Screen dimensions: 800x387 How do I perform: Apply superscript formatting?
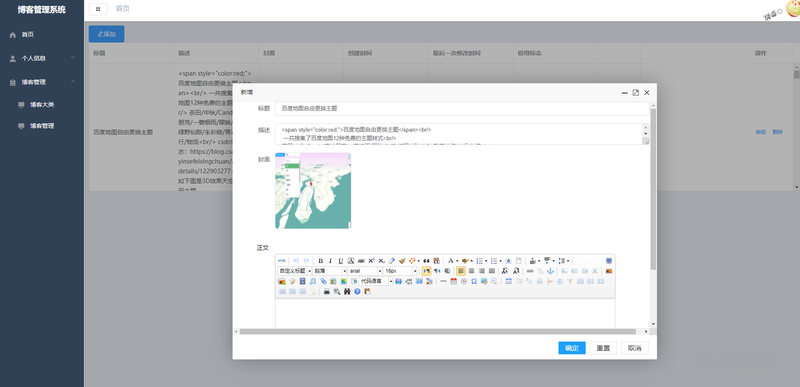click(371, 261)
